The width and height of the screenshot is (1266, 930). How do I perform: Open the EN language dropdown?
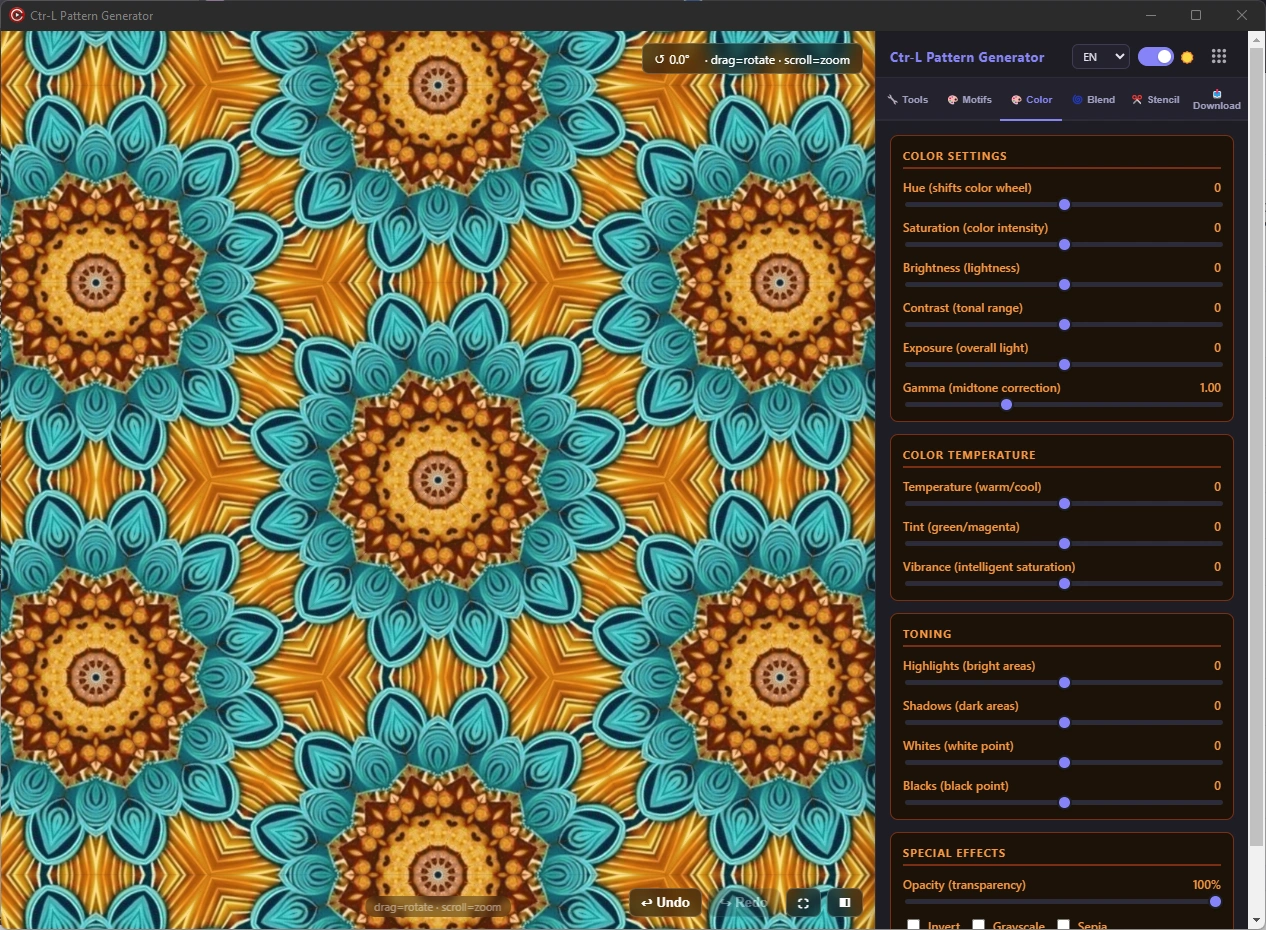pyautogui.click(x=1100, y=57)
